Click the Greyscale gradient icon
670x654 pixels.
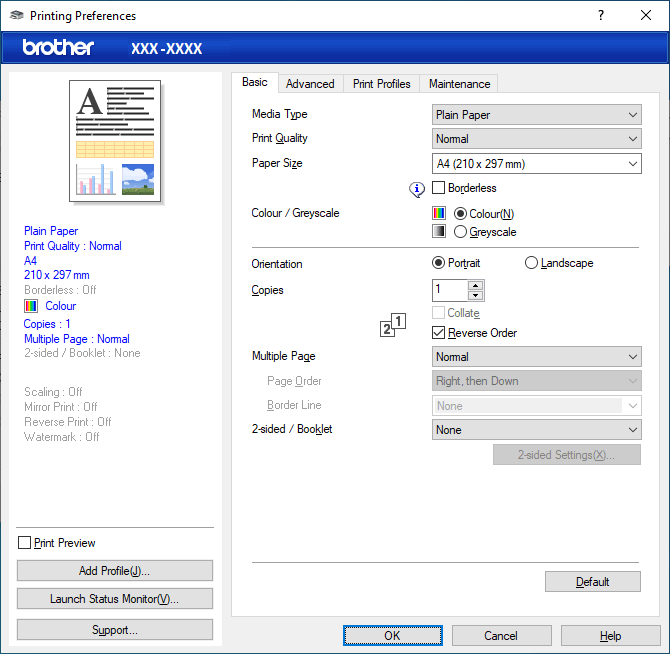(439, 231)
